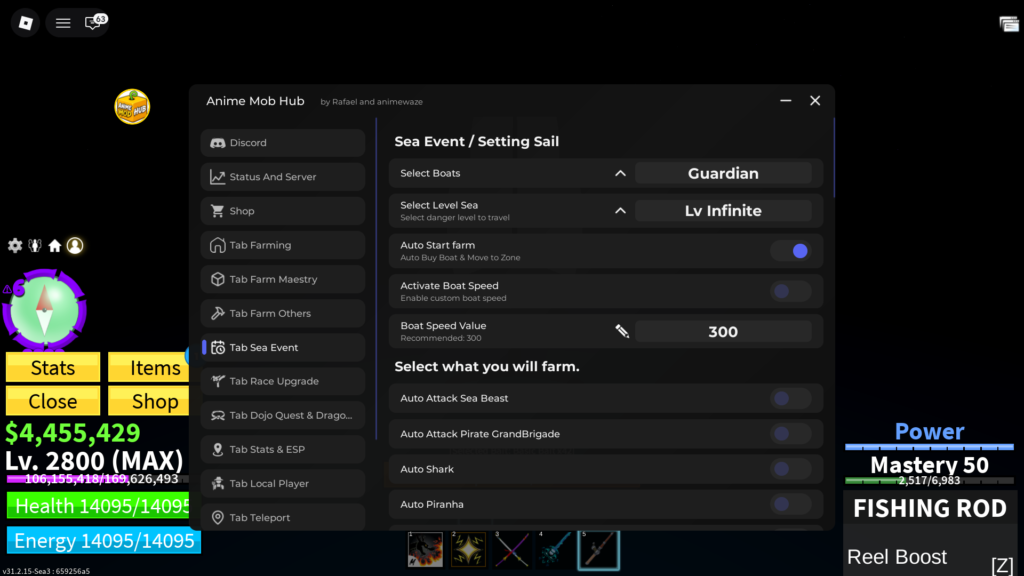Disable Auto Start farm toggle
Screen dimensions: 1024x576
point(791,251)
